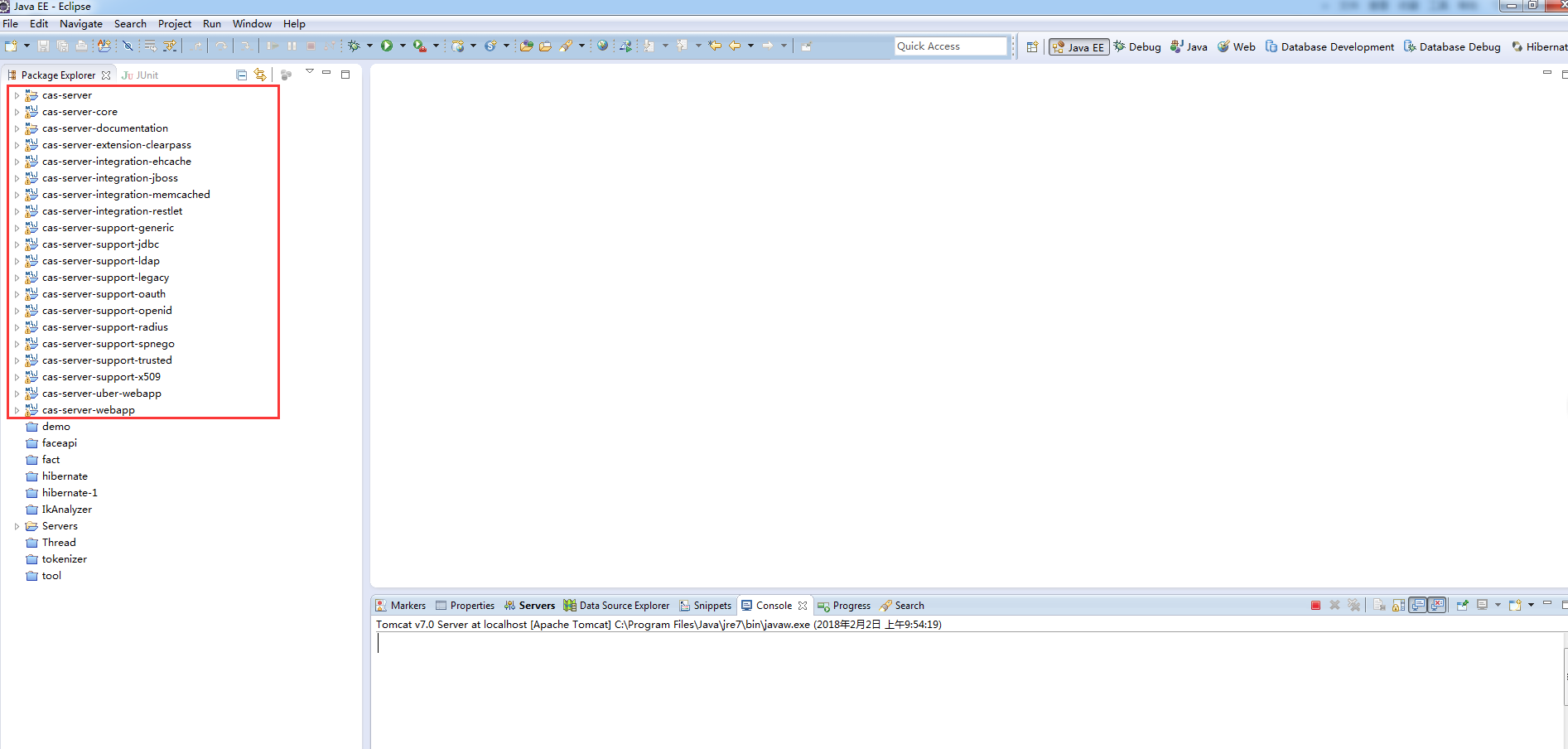Image resolution: width=1568 pixels, height=749 pixels.
Task: Switch to Database Development perspective
Action: [x=1329, y=47]
